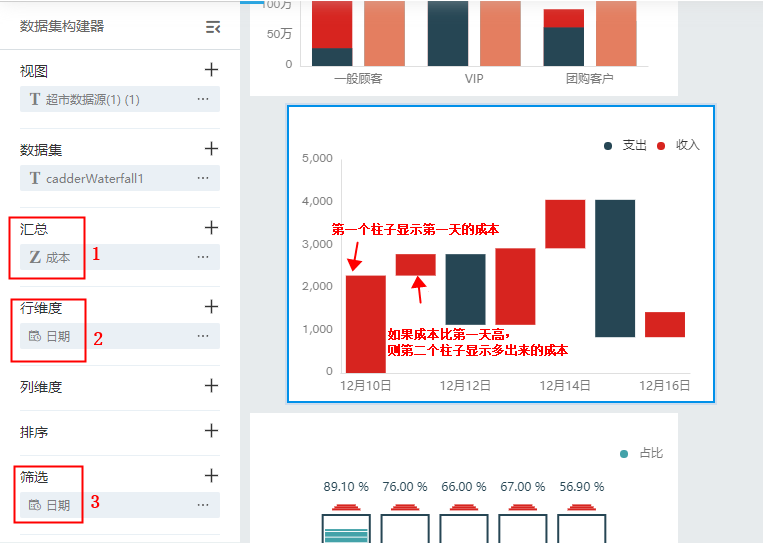This screenshot has width=763, height=543.
Task: Click the Z aggregate icon beside 成本
Action: (35, 257)
